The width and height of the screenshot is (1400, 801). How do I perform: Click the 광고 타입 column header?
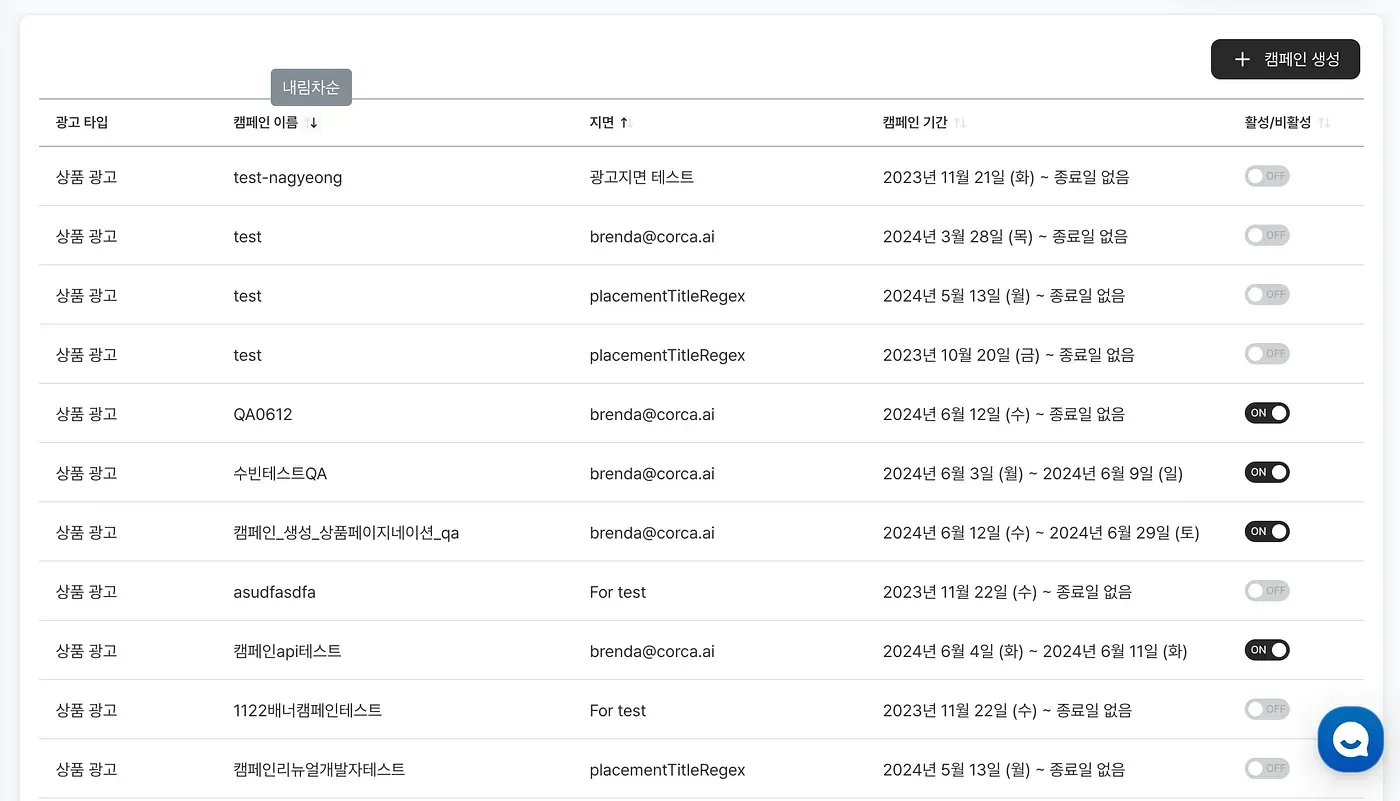82,123
